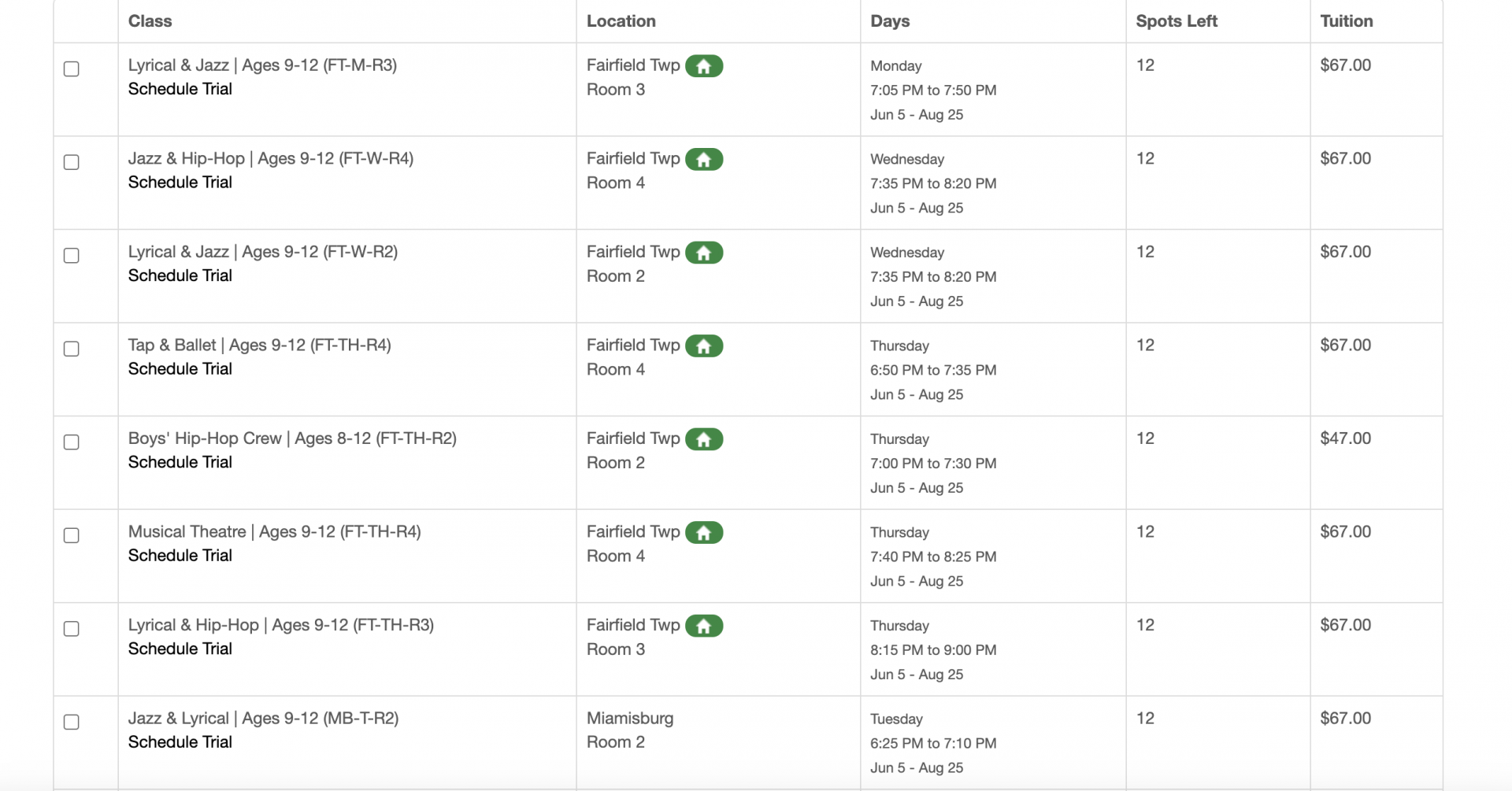
Task: Check the Lyrical & Jazz FT-M-R3 checkbox
Action: (x=72, y=69)
